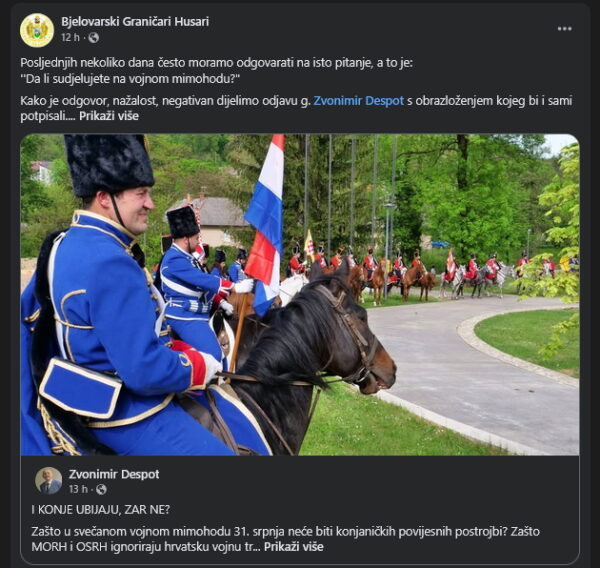Open the Zvonimir Despot author name in the shared post
This screenshot has width=600, height=568.
click(114, 474)
